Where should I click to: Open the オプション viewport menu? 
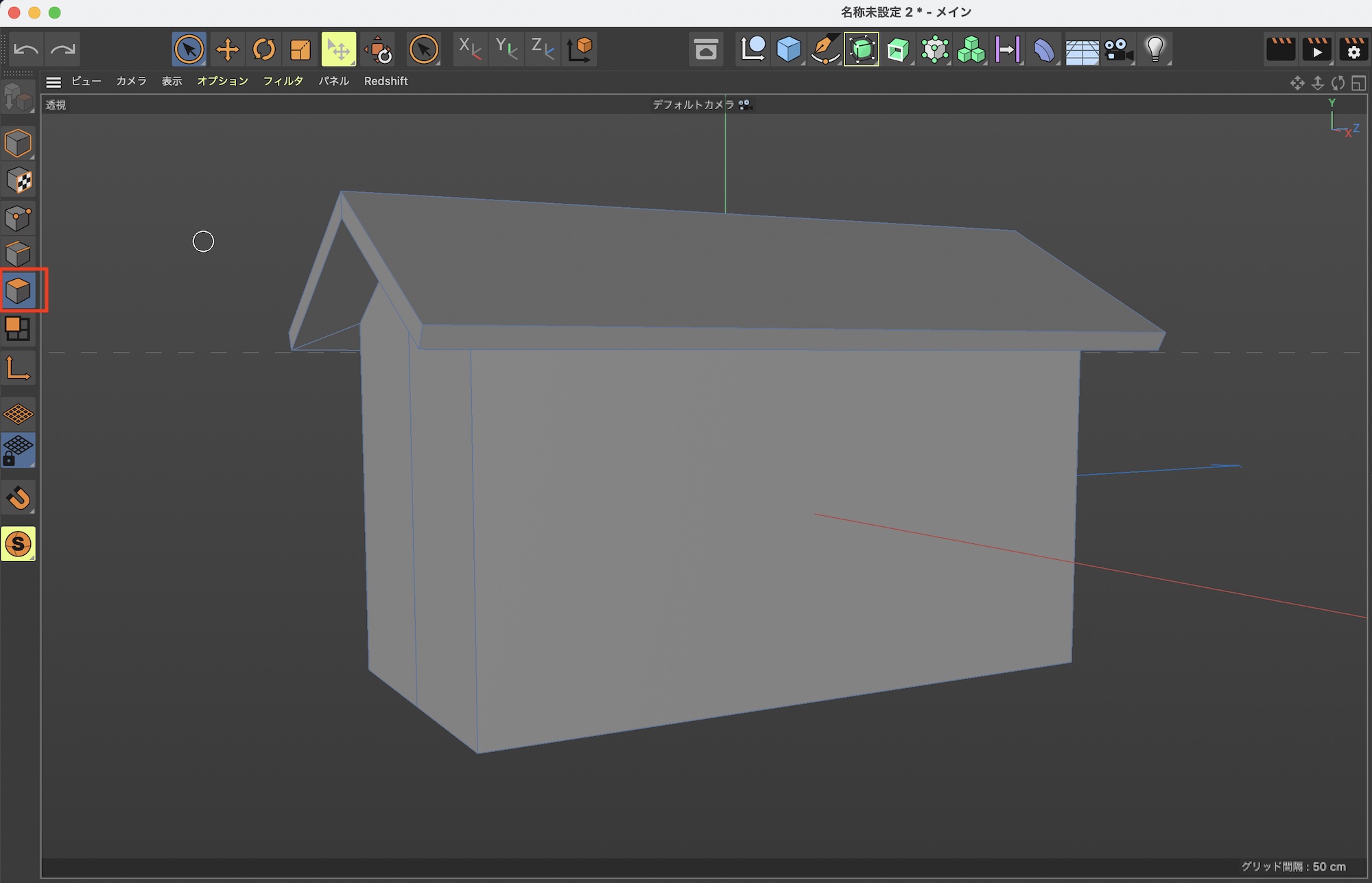coord(222,81)
